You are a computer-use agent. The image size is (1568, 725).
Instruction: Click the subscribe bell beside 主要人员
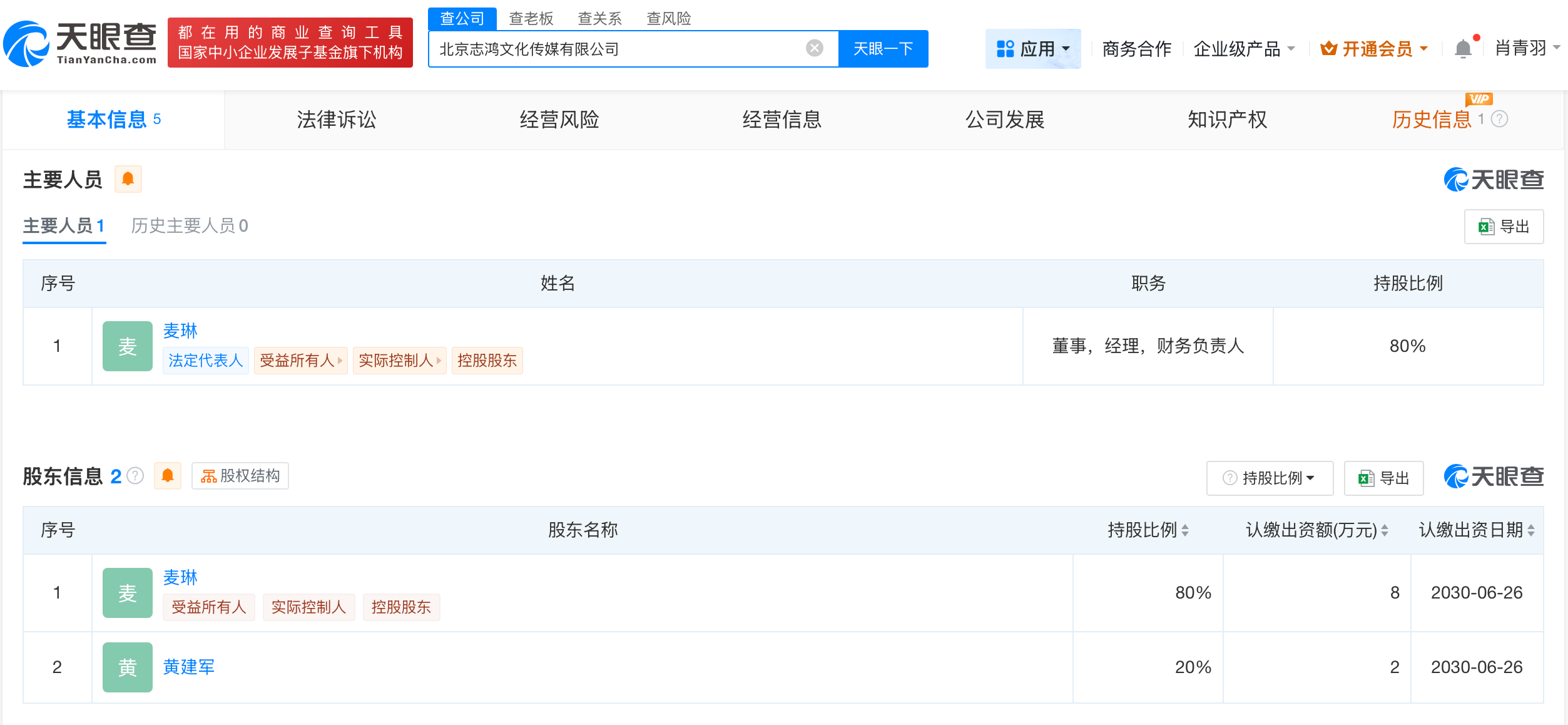coord(130,178)
